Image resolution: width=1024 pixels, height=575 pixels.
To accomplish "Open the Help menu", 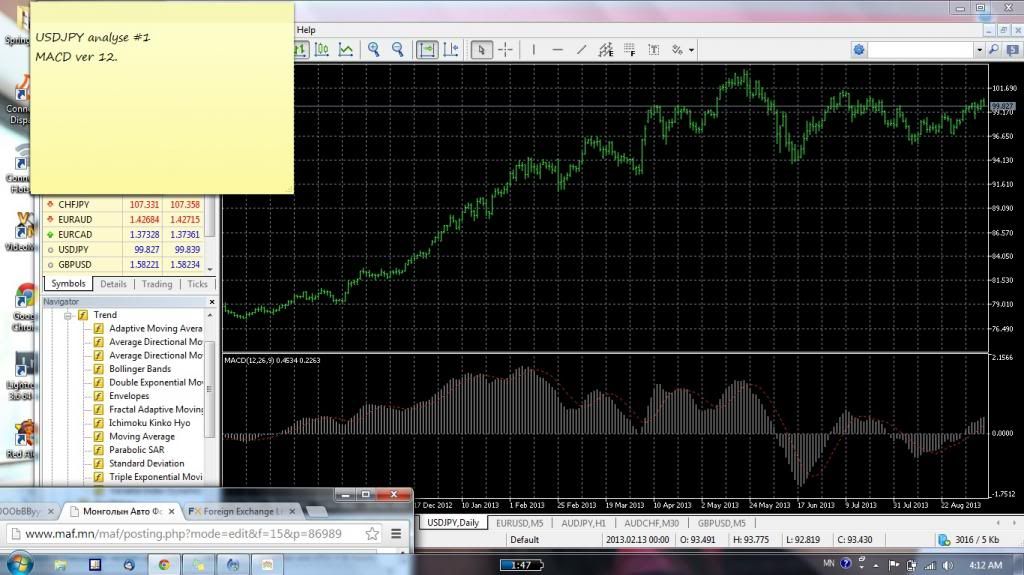I will click(x=305, y=30).
